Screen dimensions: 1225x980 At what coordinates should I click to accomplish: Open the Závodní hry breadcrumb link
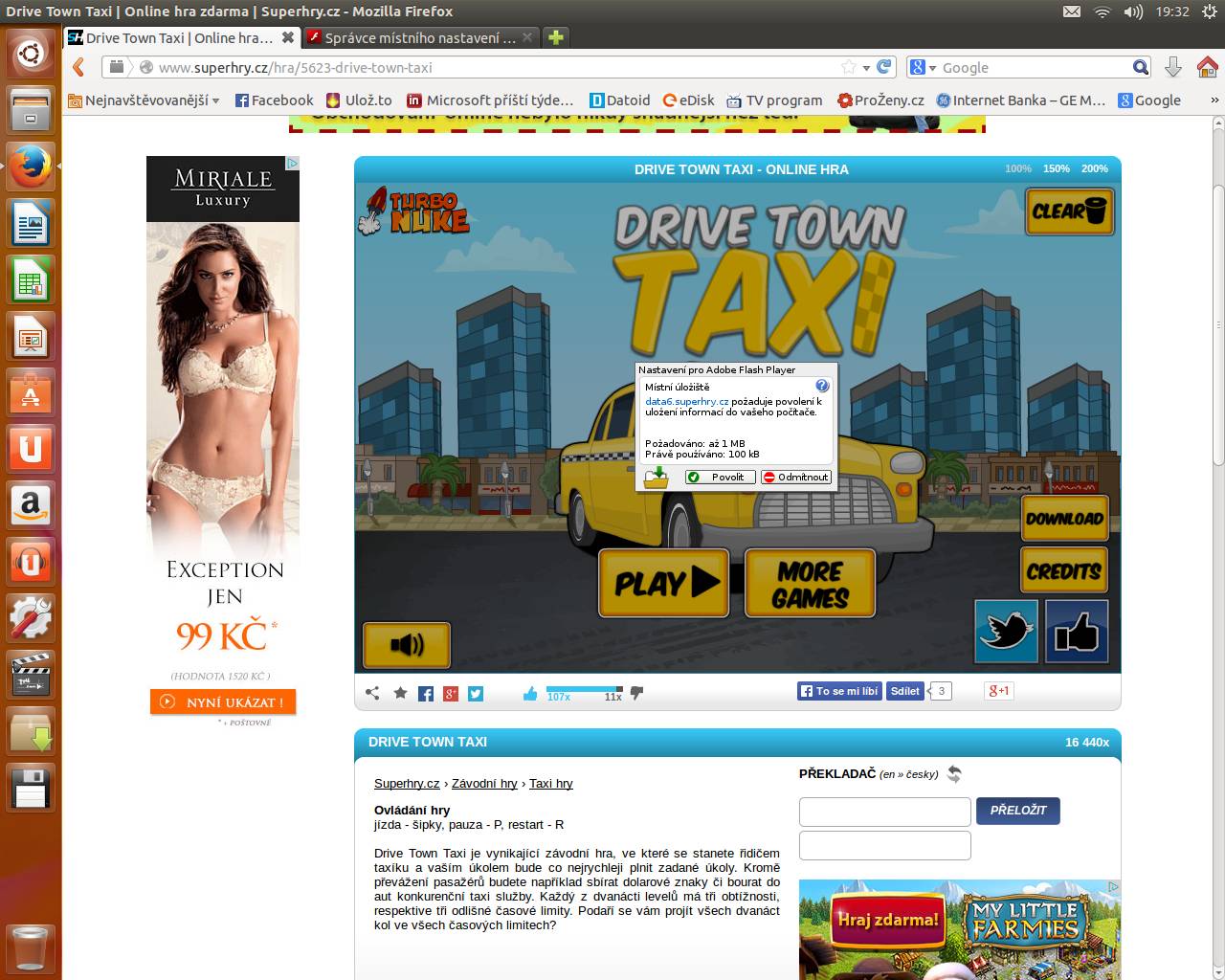(484, 783)
